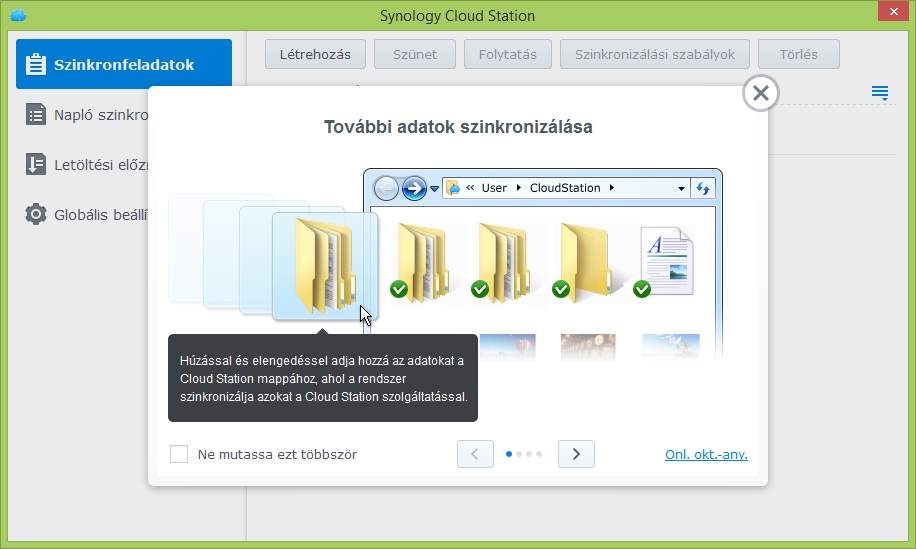
Task: Click the 'További adatok szinkronizálása' heading
Action: (x=458, y=127)
